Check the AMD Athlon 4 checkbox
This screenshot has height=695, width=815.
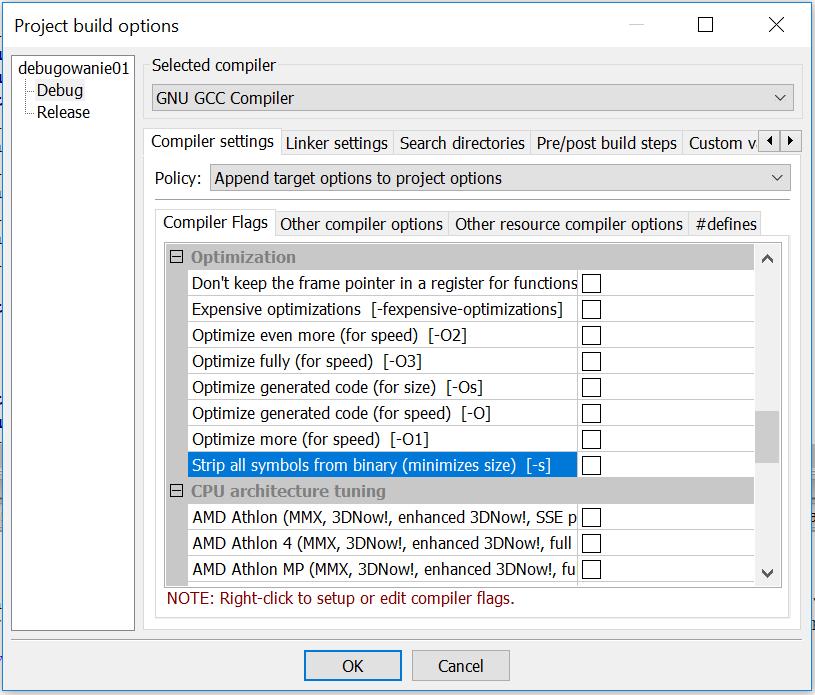pos(591,544)
